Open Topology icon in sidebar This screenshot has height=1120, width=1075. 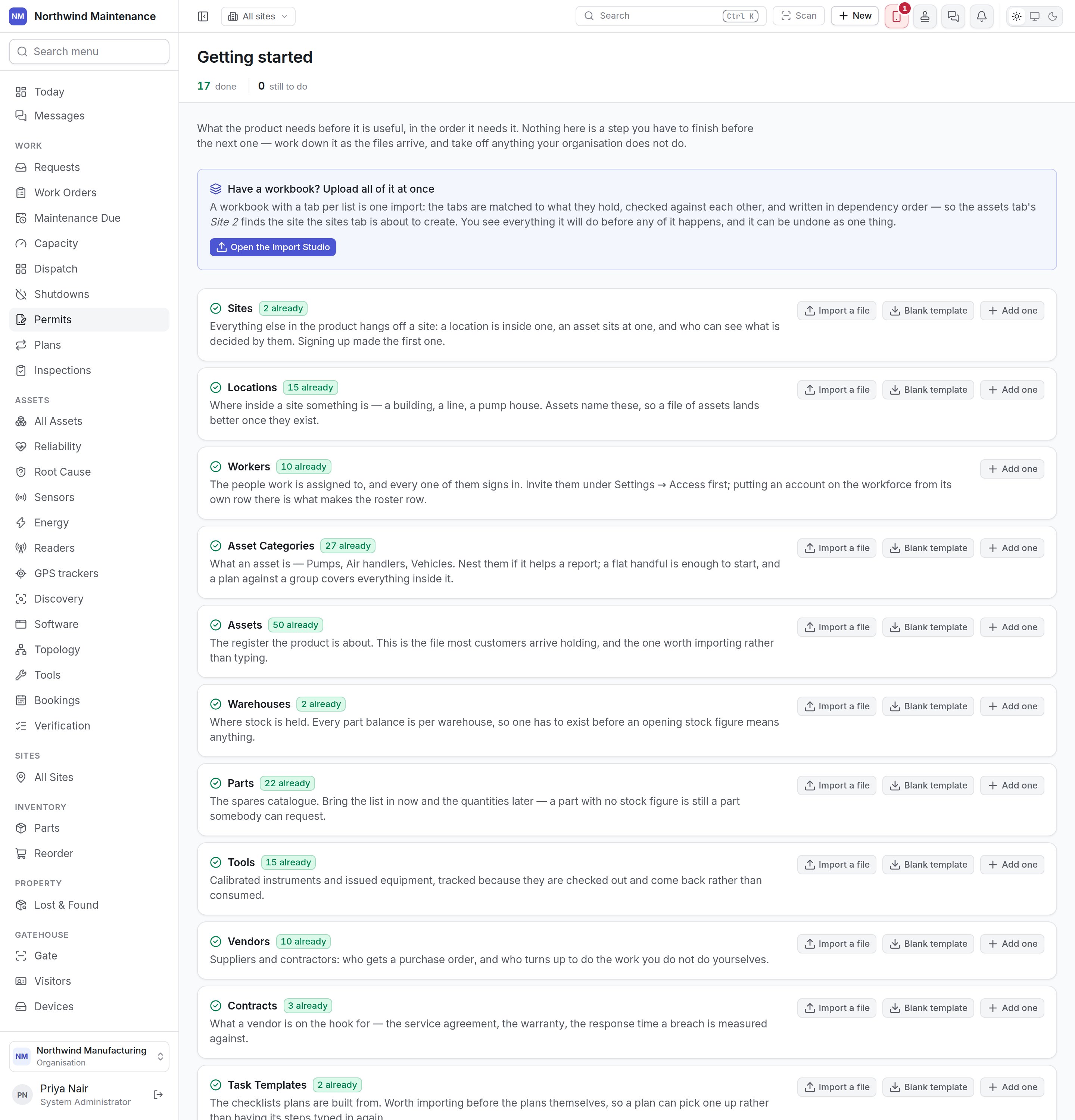(x=21, y=650)
